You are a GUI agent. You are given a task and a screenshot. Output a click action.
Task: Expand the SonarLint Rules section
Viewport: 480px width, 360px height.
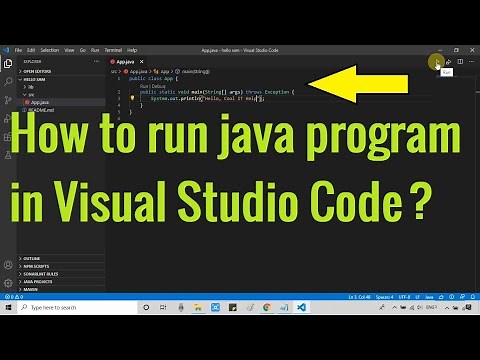[61, 274]
